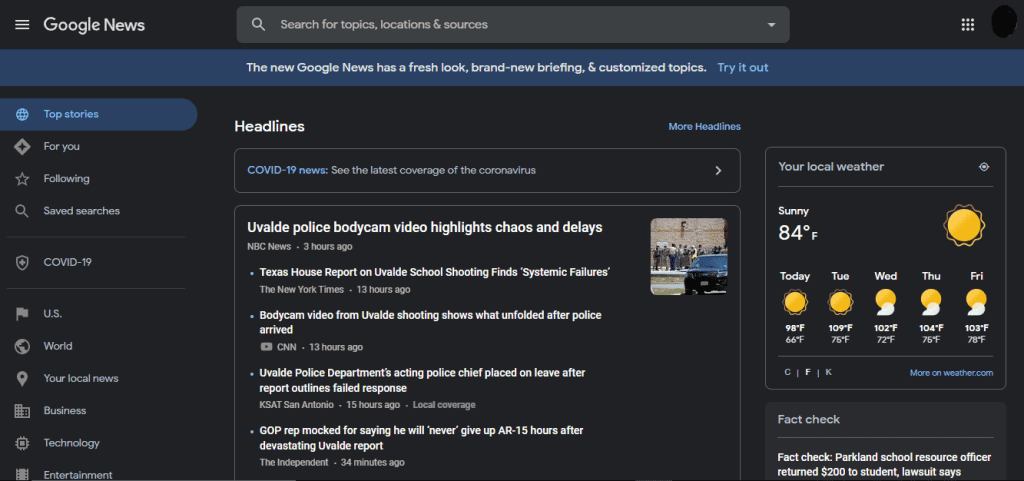This screenshot has width=1024, height=481.
Task: Click the Following star icon
Action: click(x=22, y=179)
